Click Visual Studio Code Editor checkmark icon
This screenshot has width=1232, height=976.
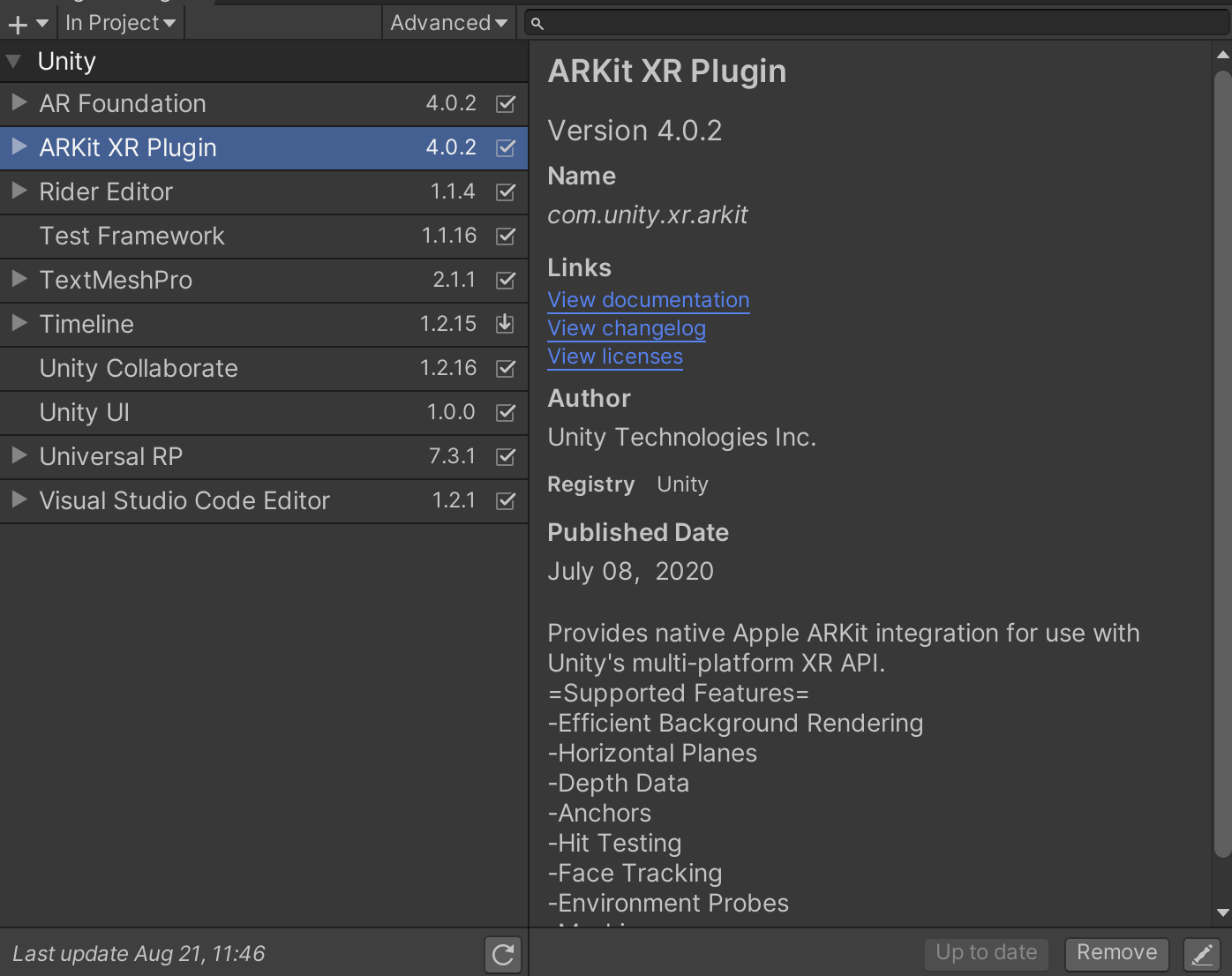point(506,500)
